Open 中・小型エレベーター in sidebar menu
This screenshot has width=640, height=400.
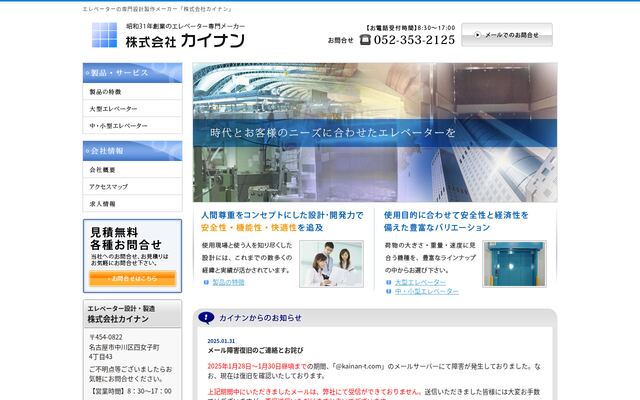[x=133, y=126]
